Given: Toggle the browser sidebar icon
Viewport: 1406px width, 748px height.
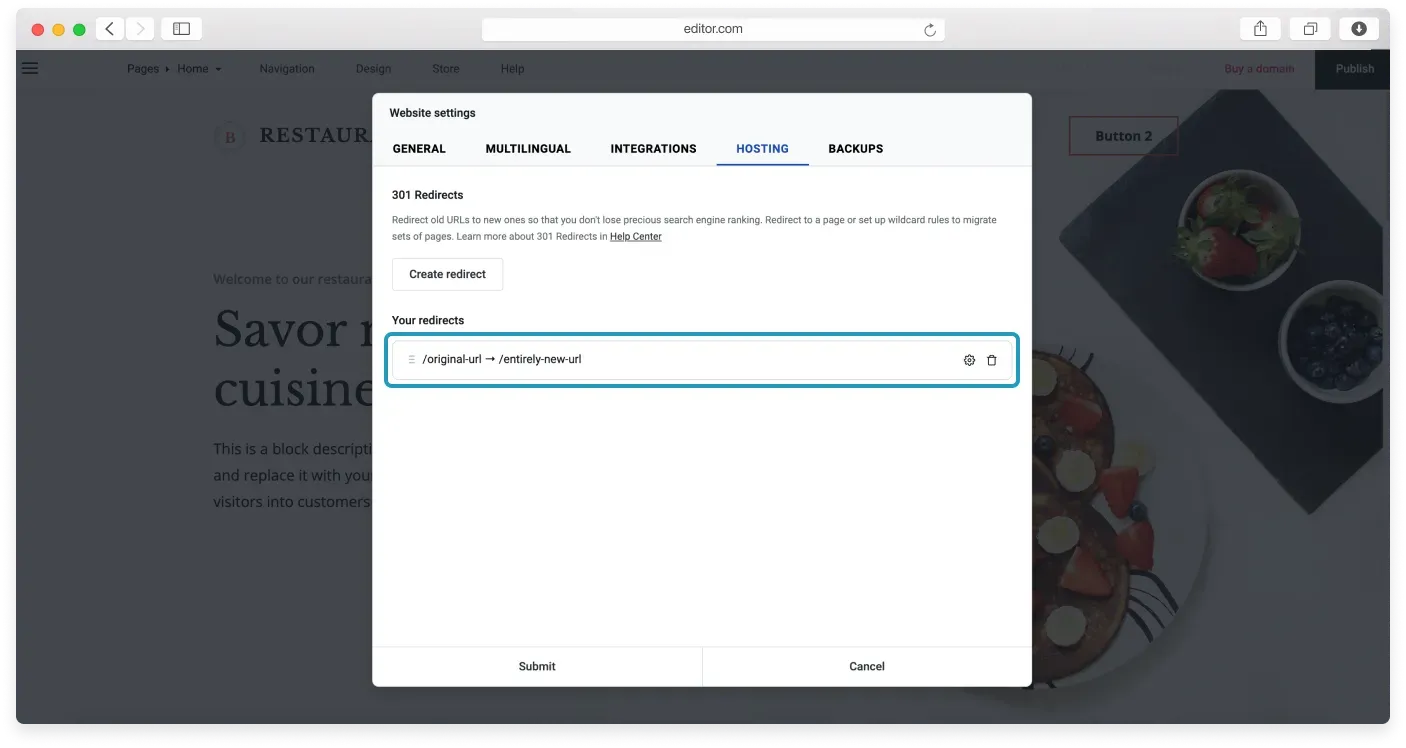Looking at the screenshot, I should click(181, 29).
